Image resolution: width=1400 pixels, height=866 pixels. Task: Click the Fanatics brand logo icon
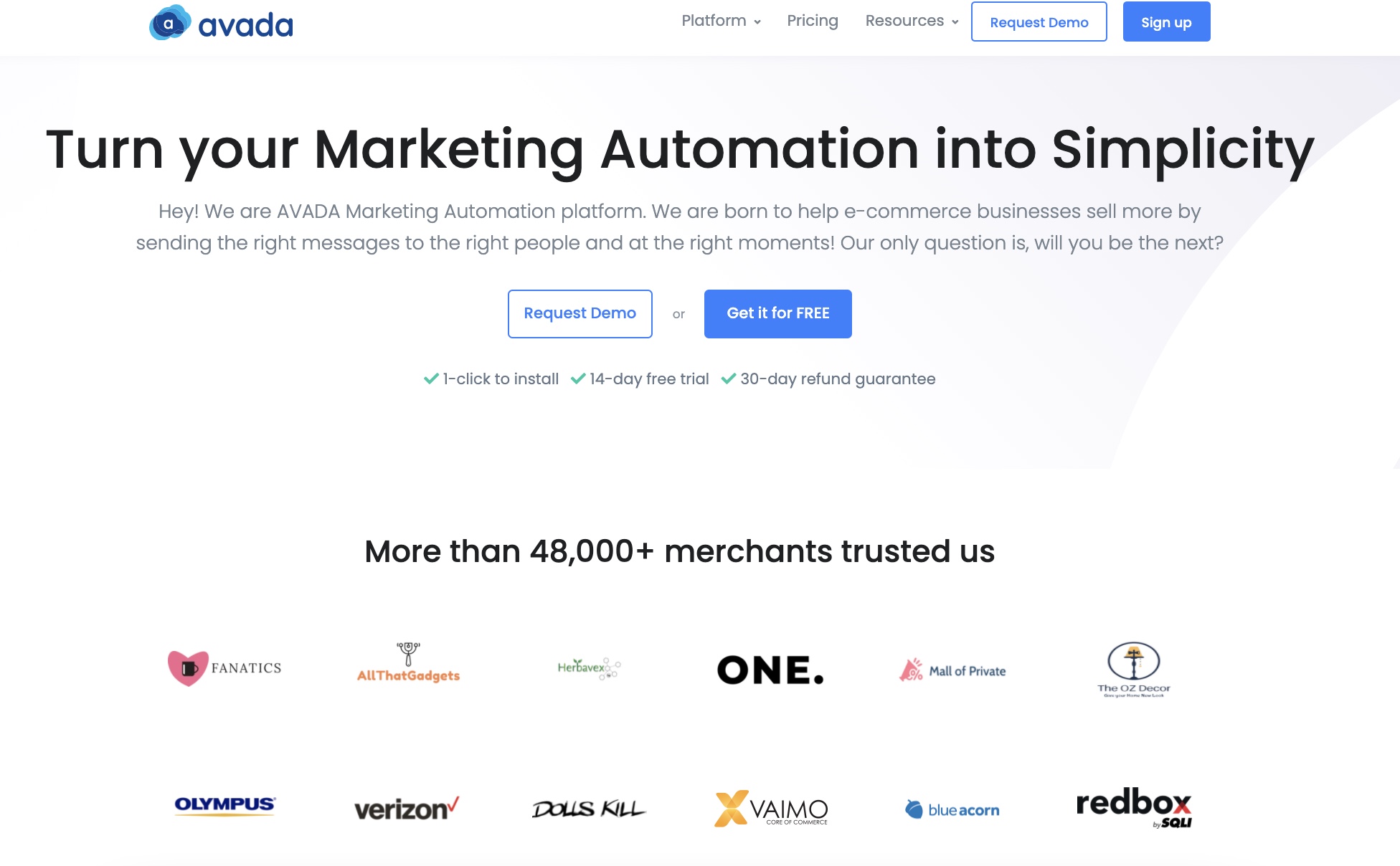coord(186,666)
